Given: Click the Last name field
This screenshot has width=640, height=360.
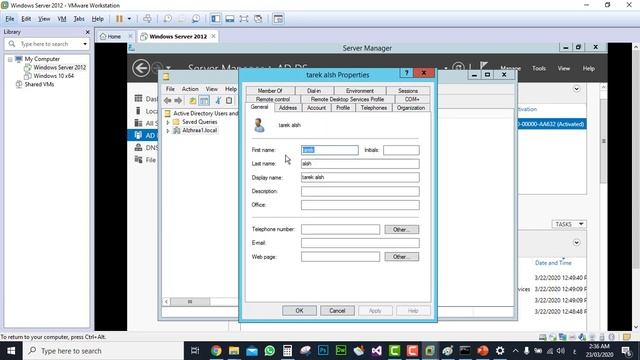Looking at the screenshot, I should tap(360, 164).
